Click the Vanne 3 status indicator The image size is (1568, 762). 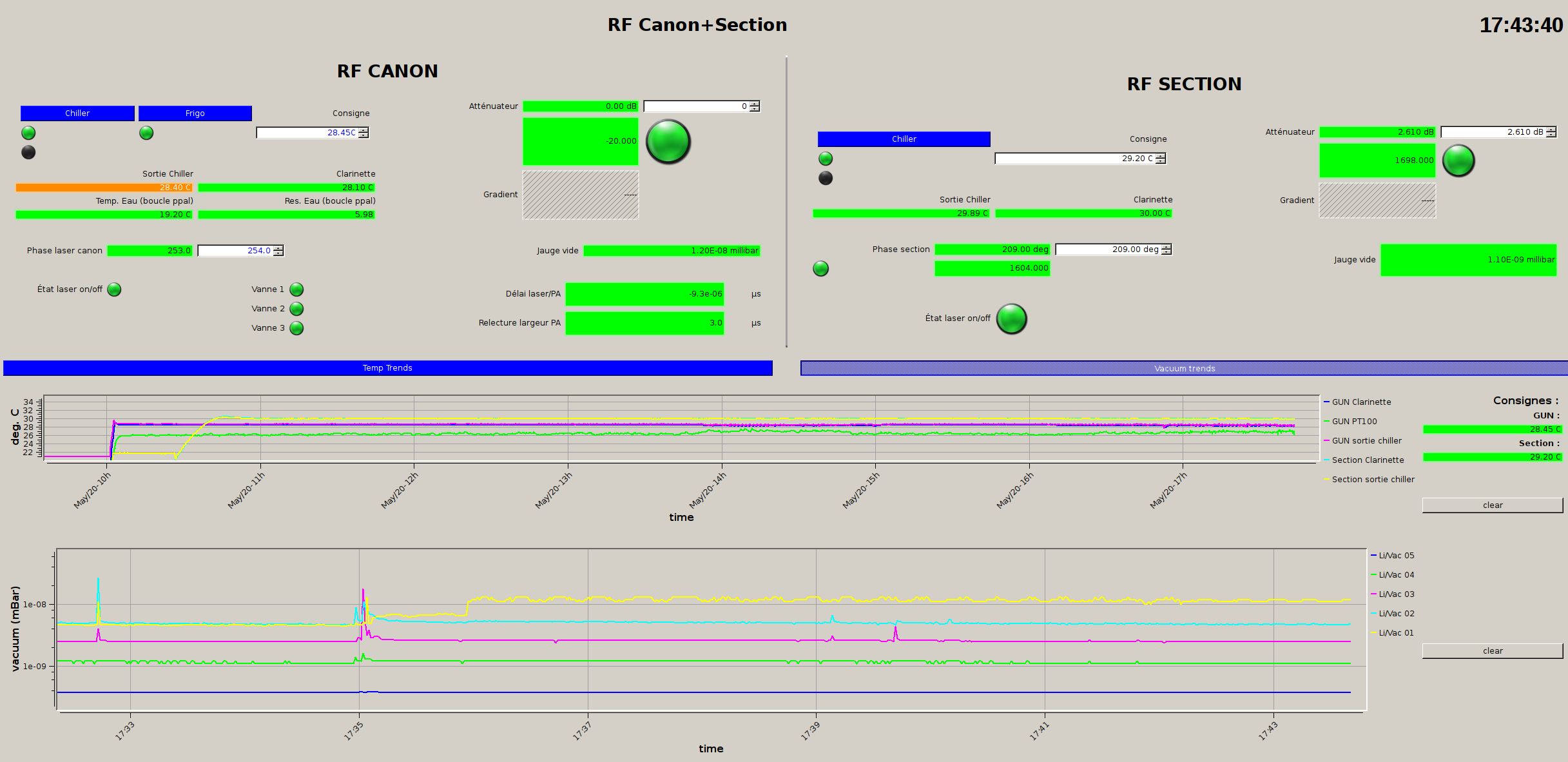click(x=296, y=328)
